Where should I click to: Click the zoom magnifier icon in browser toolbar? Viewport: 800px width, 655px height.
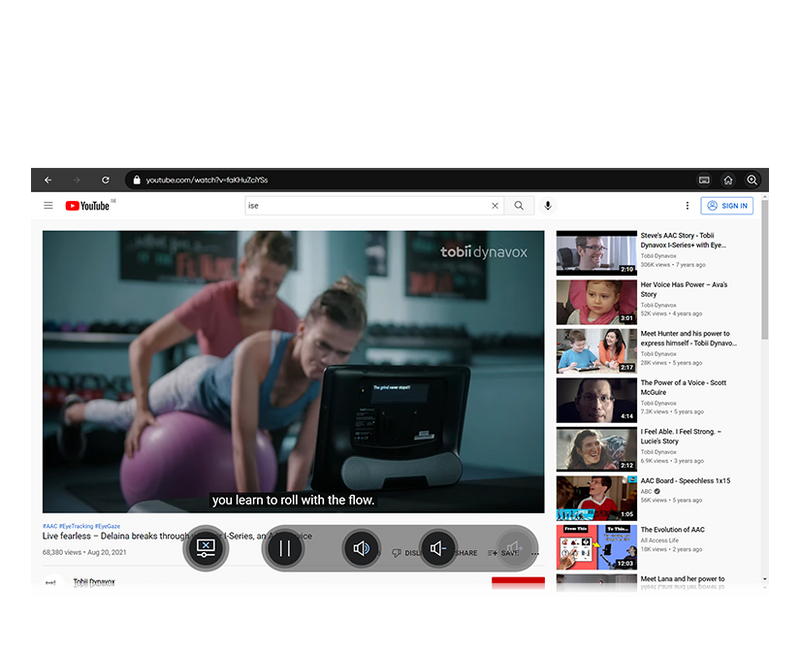tap(752, 180)
